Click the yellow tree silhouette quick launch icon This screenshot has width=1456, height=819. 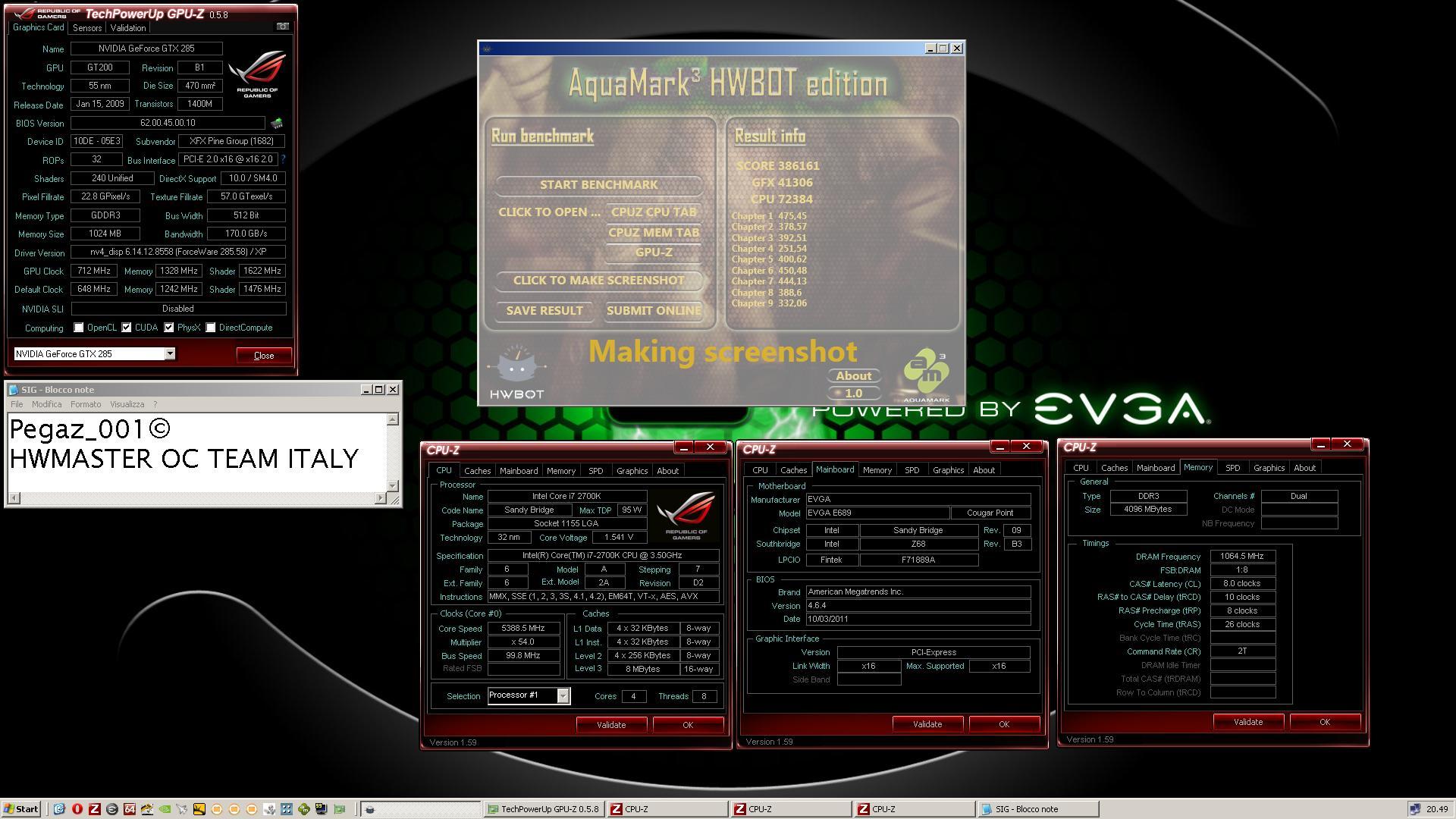point(199,809)
